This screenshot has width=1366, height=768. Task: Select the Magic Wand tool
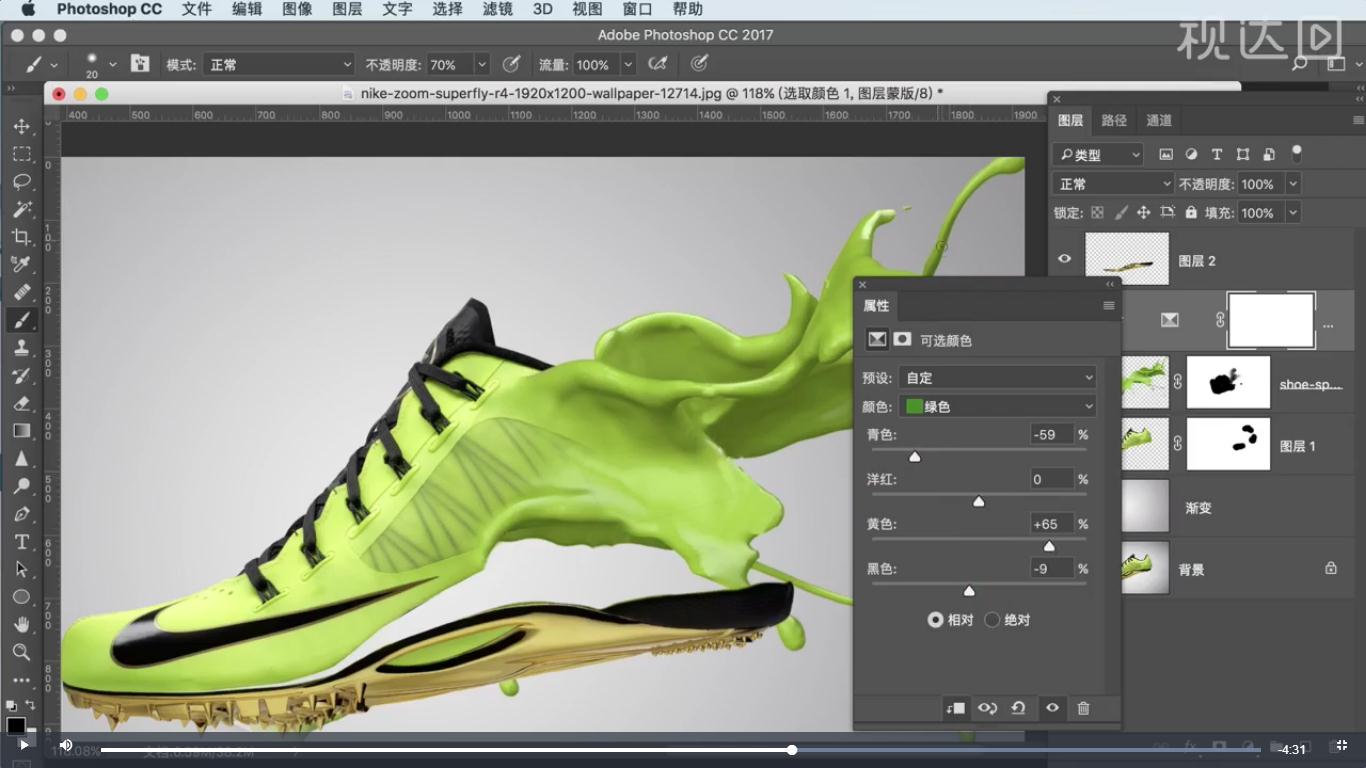21,209
